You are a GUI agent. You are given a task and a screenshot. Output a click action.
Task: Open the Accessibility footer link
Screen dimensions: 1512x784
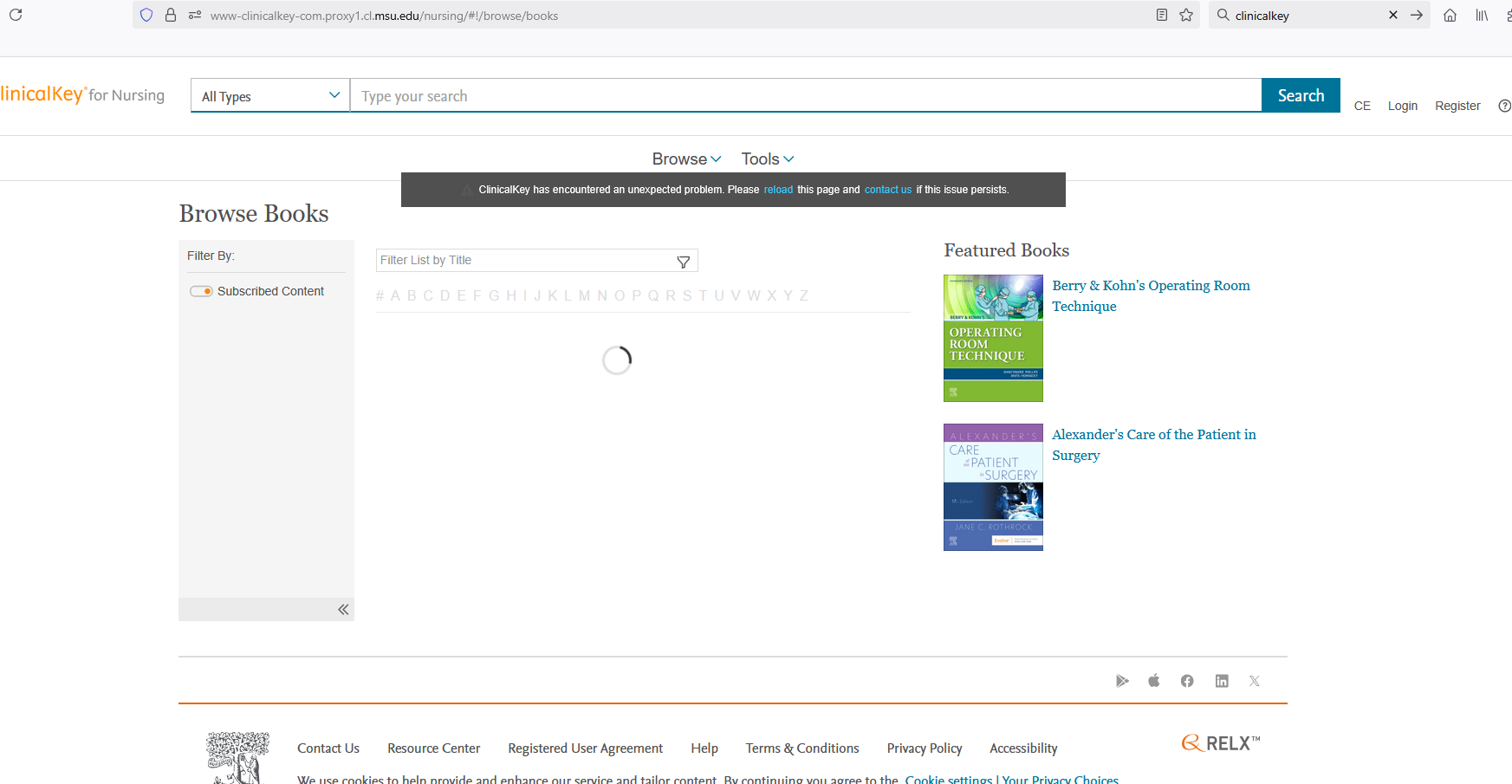tap(1023, 748)
